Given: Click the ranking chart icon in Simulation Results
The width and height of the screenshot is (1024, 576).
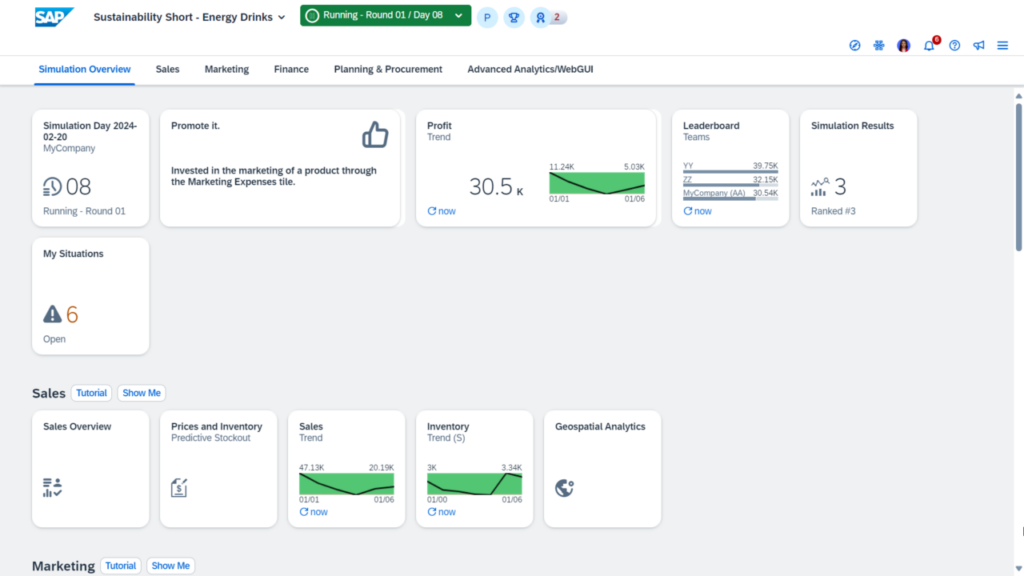Looking at the screenshot, I should (820, 187).
